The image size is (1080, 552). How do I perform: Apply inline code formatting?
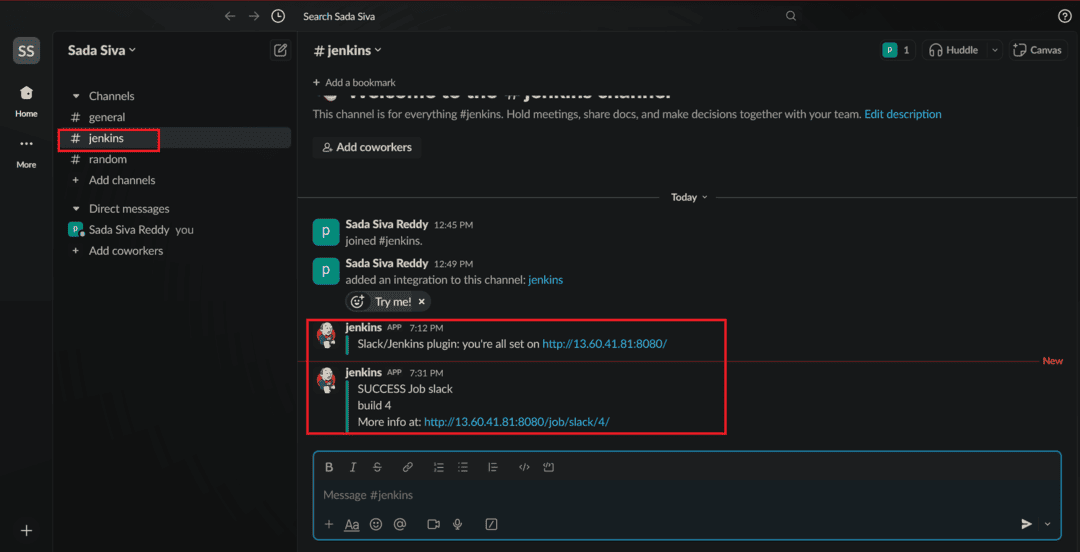pos(524,467)
